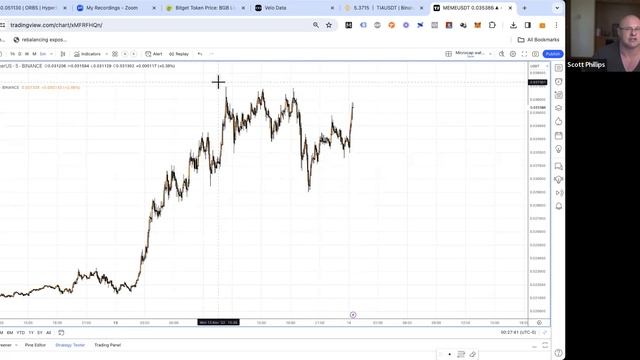640x360 pixels.
Task: Open time axis settings gear
Action: click(x=539, y=322)
